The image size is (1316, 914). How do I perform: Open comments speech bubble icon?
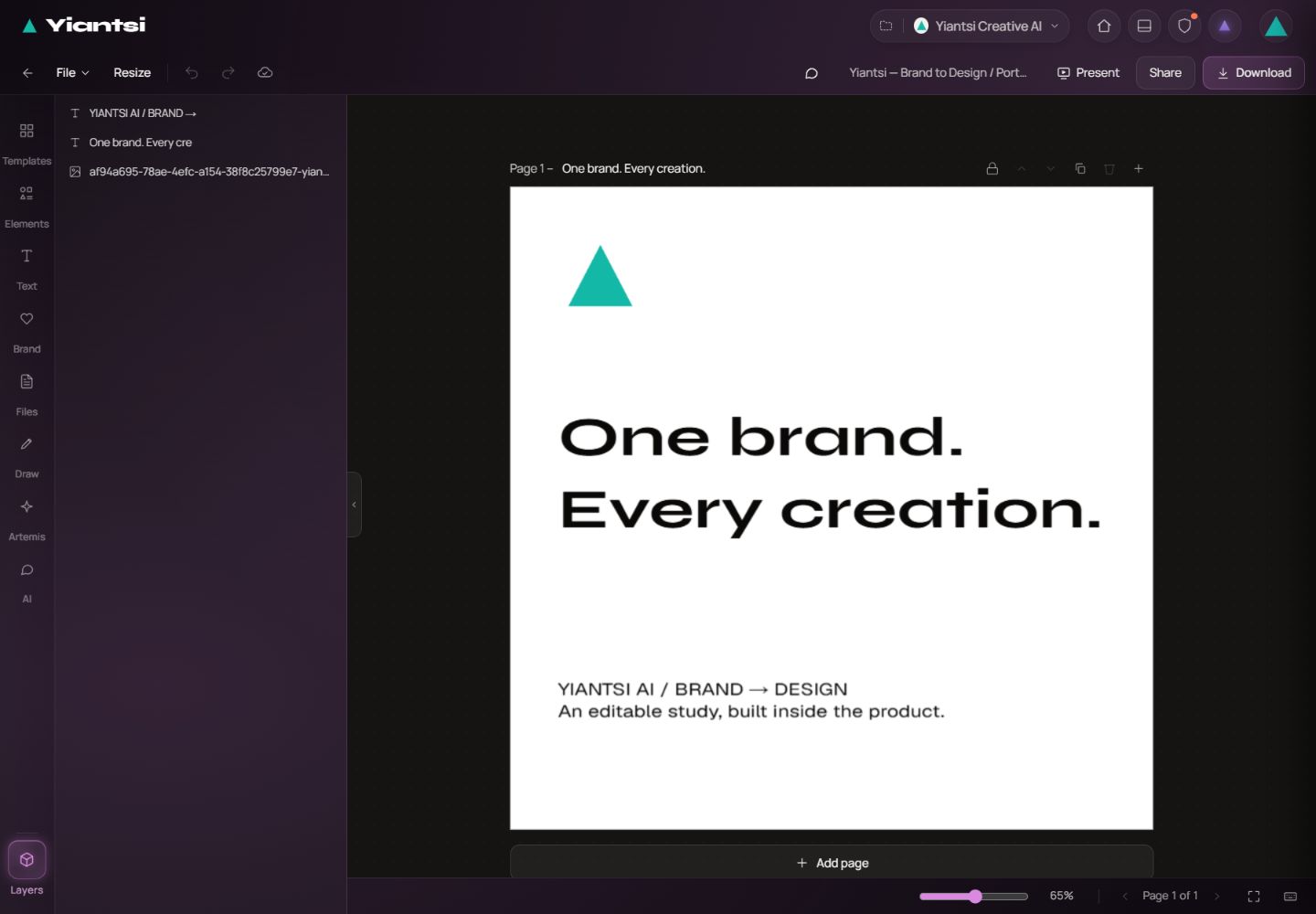click(811, 73)
